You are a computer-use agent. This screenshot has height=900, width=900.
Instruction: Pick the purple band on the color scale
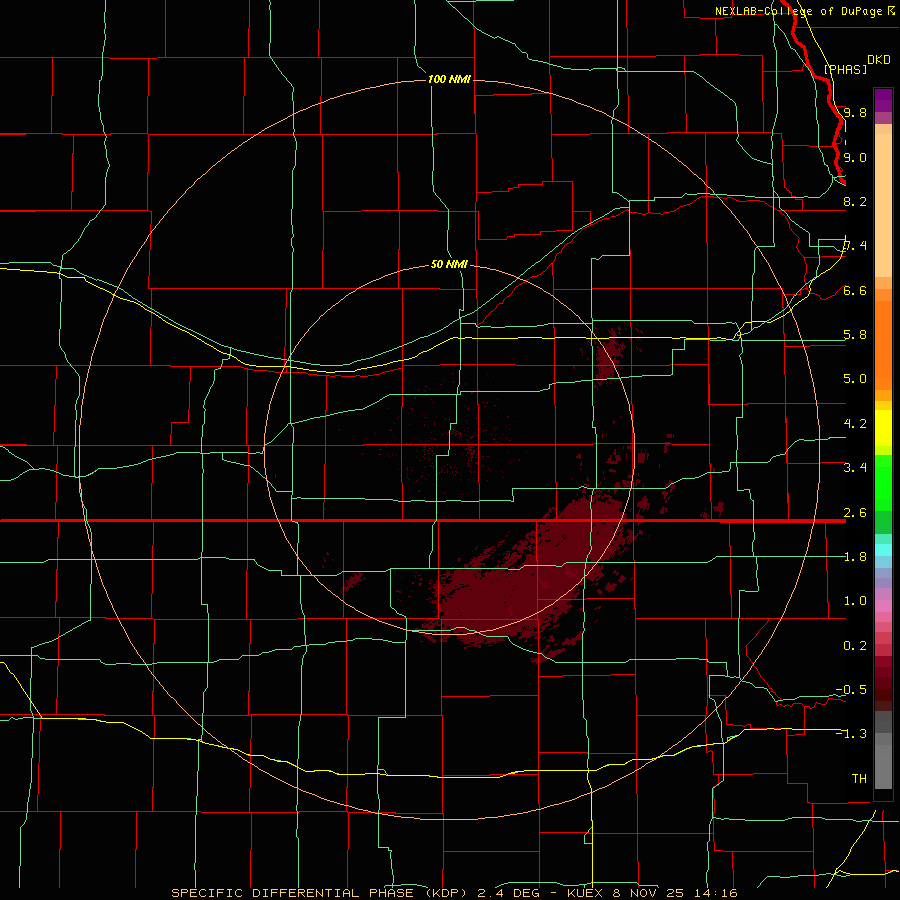[883, 100]
